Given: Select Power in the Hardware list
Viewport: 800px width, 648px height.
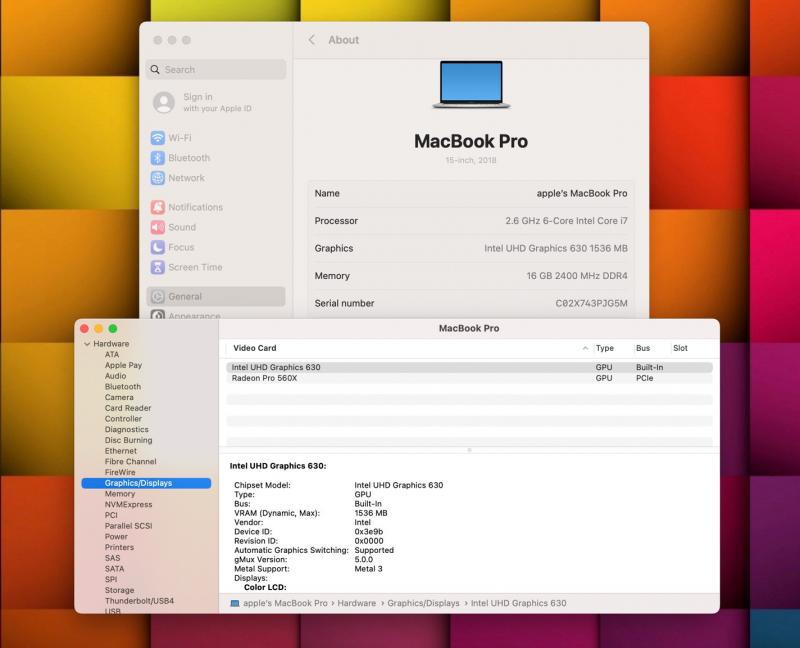Looking at the screenshot, I should coord(116,537).
